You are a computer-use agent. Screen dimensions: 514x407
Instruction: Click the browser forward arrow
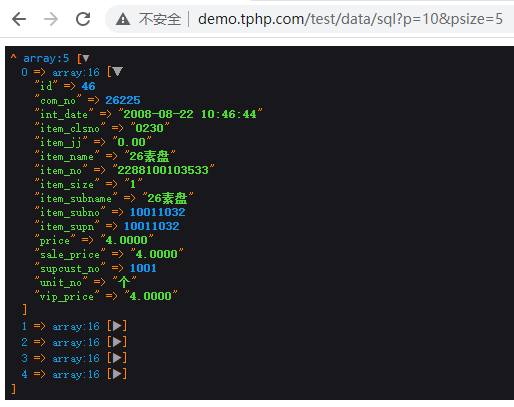tap(51, 19)
